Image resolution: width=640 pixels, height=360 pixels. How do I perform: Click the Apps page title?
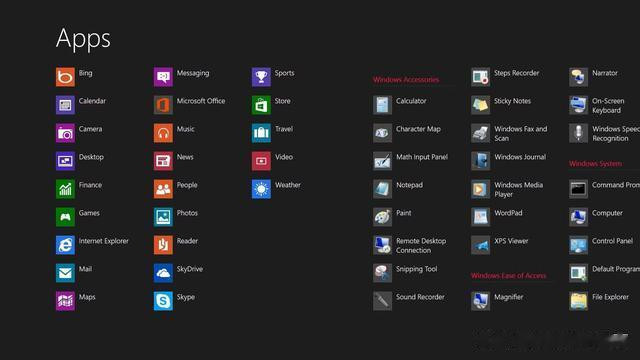pyautogui.click(x=83, y=40)
